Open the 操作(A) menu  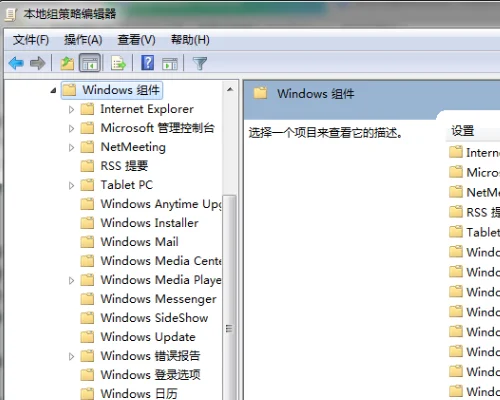pos(83,40)
